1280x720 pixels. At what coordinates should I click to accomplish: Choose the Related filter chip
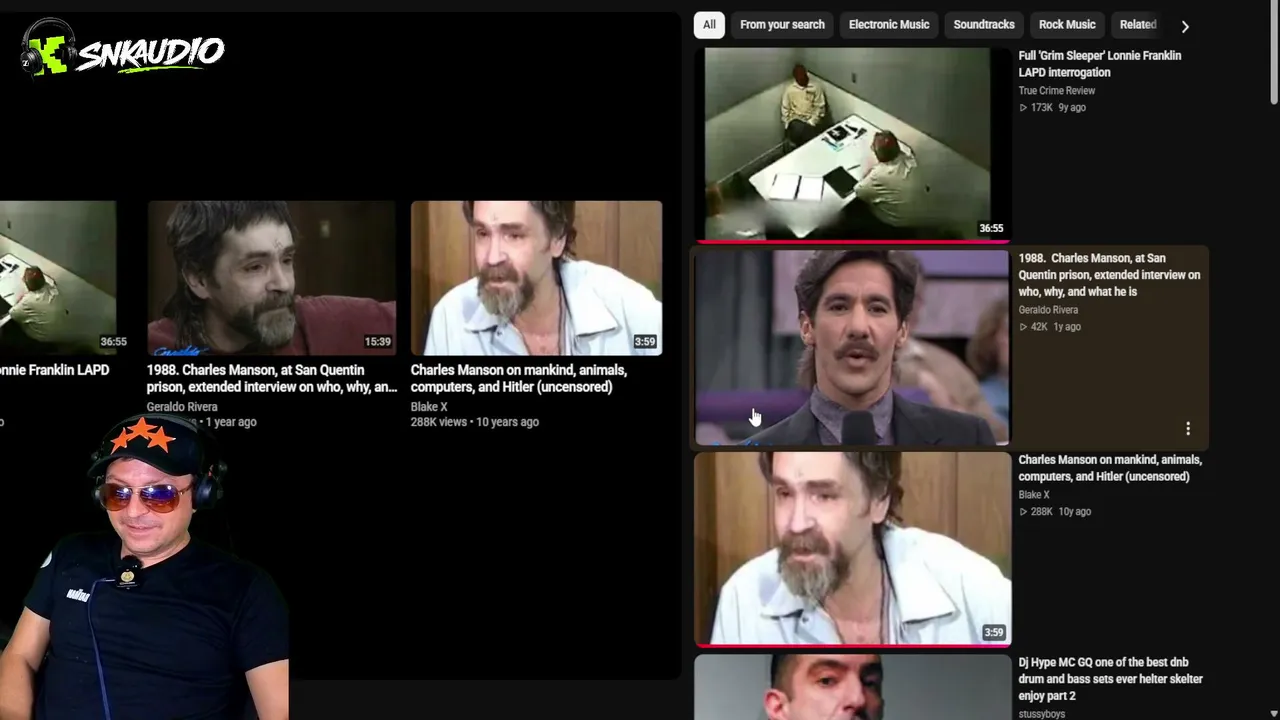[1138, 25]
